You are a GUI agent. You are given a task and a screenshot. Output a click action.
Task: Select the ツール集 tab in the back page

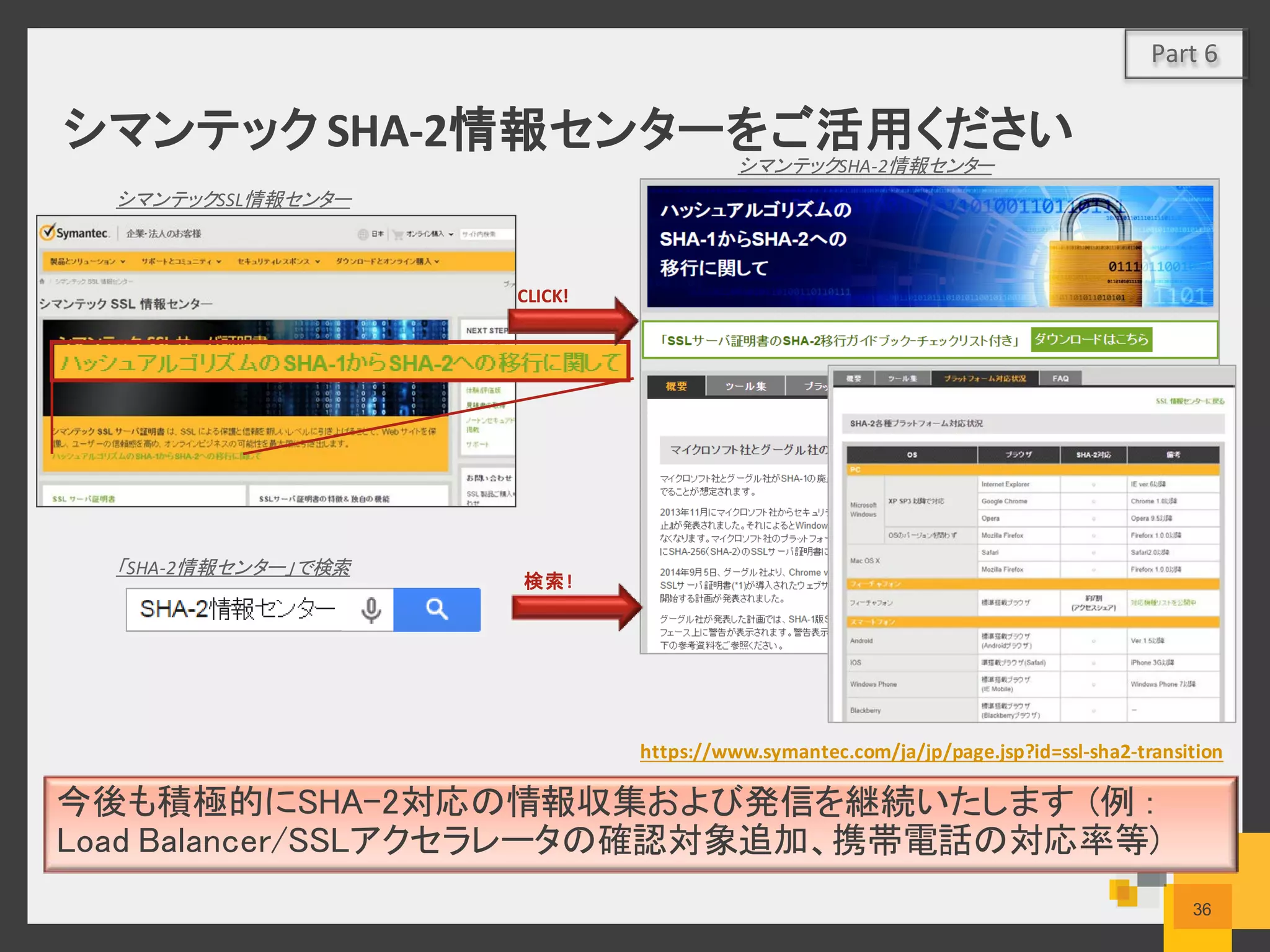coord(745,386)
